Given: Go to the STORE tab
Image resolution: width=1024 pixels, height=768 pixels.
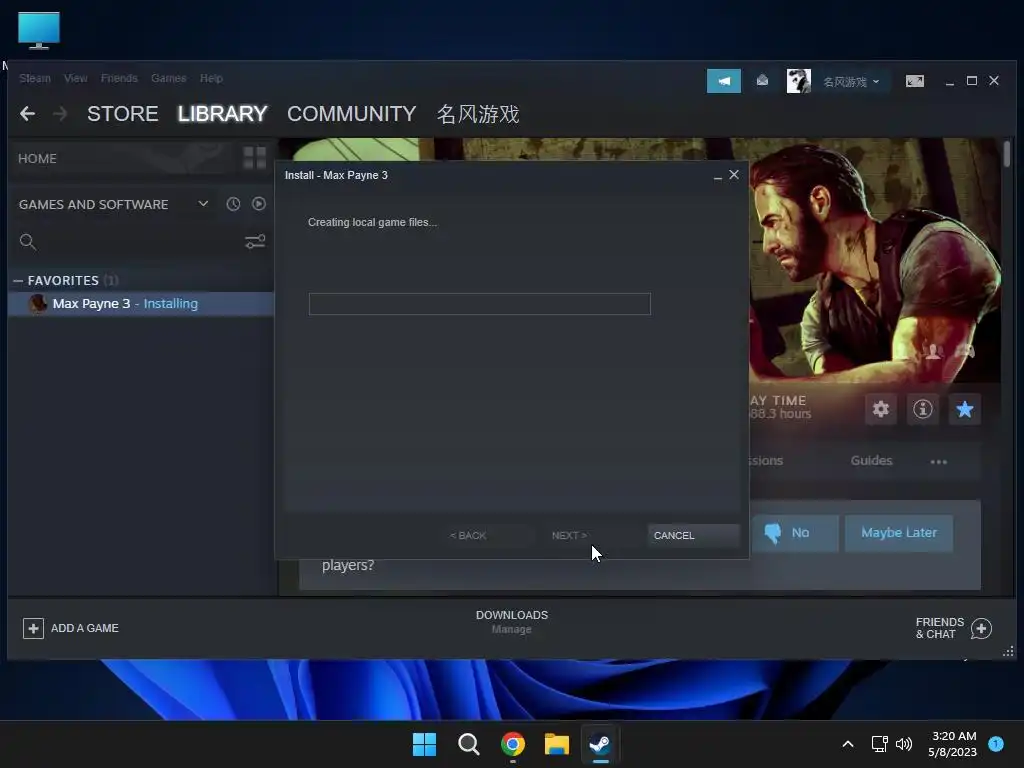Looking at the screenshot, I should coord(123,114).
